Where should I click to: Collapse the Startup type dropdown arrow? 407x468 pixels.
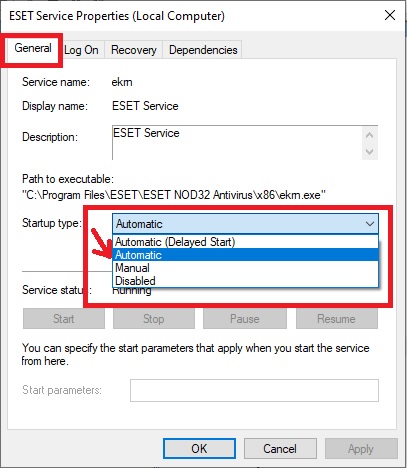coord(369,224)
